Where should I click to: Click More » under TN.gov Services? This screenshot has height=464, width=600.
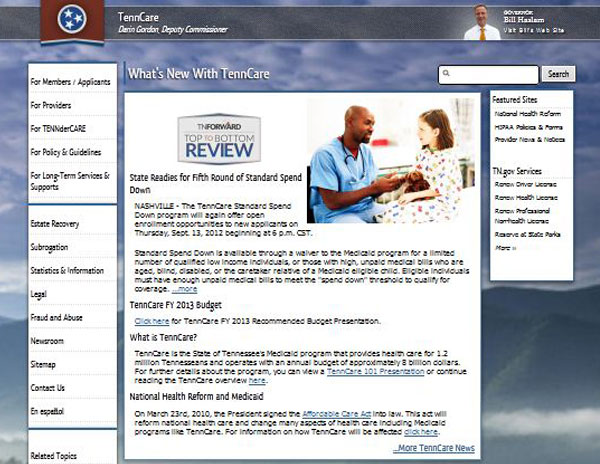[x=505, y=248]
